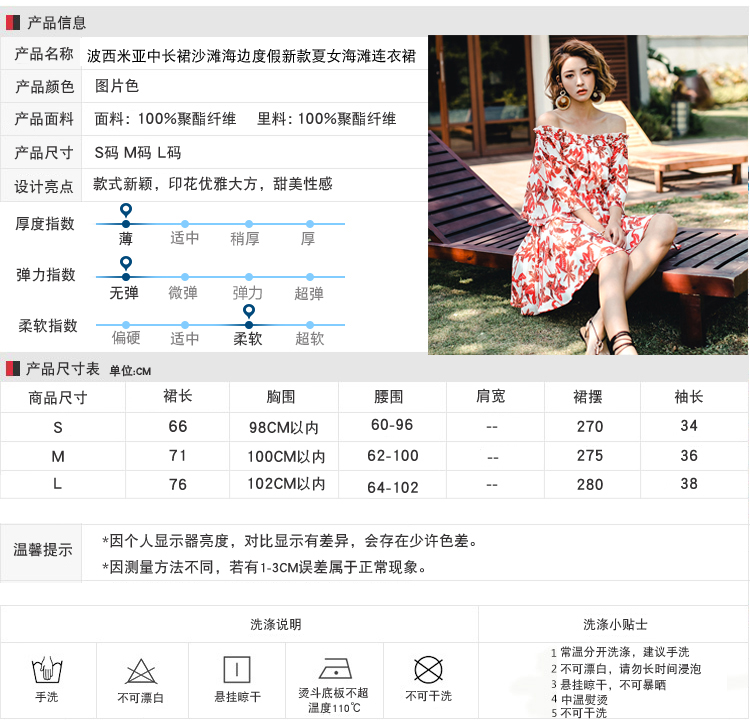Click the 产品尺寸表 section header

62,369
